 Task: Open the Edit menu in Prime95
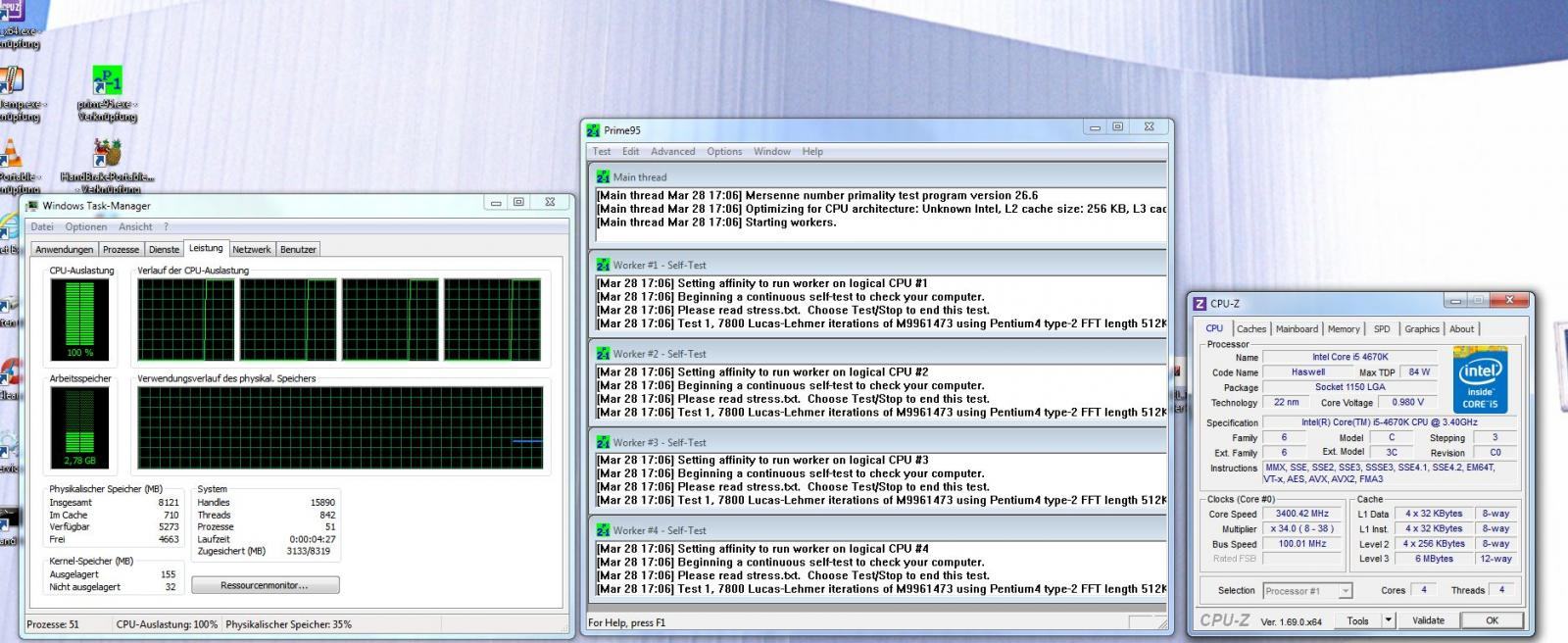click(x=630, y=152)
